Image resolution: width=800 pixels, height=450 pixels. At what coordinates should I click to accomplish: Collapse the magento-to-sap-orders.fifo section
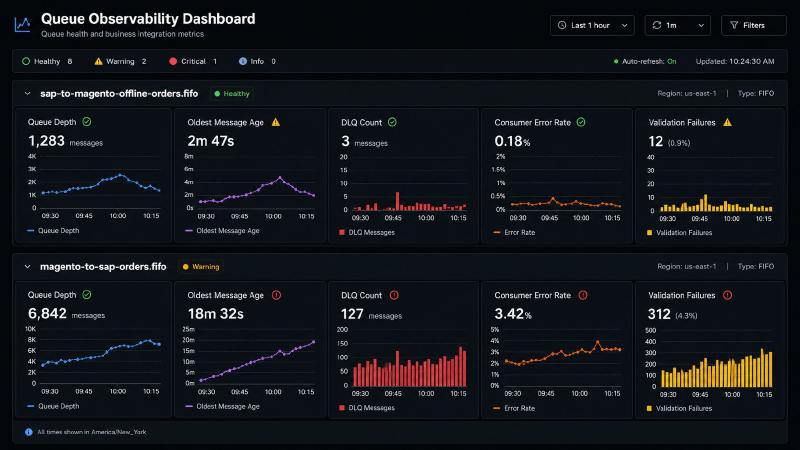(x=28, y=267)
